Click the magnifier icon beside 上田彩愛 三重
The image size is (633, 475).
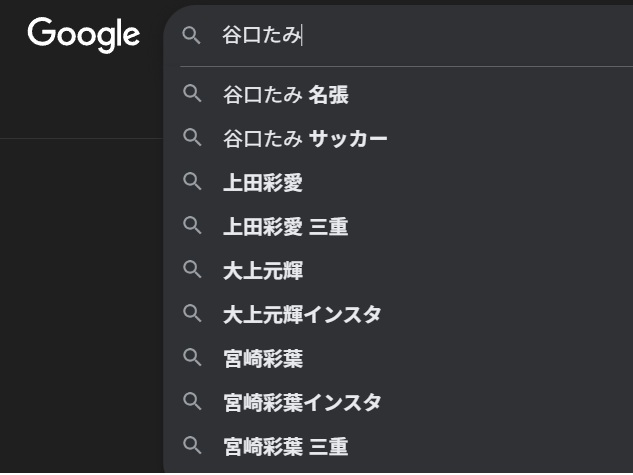pyautogui.click(x=193, y=227)
